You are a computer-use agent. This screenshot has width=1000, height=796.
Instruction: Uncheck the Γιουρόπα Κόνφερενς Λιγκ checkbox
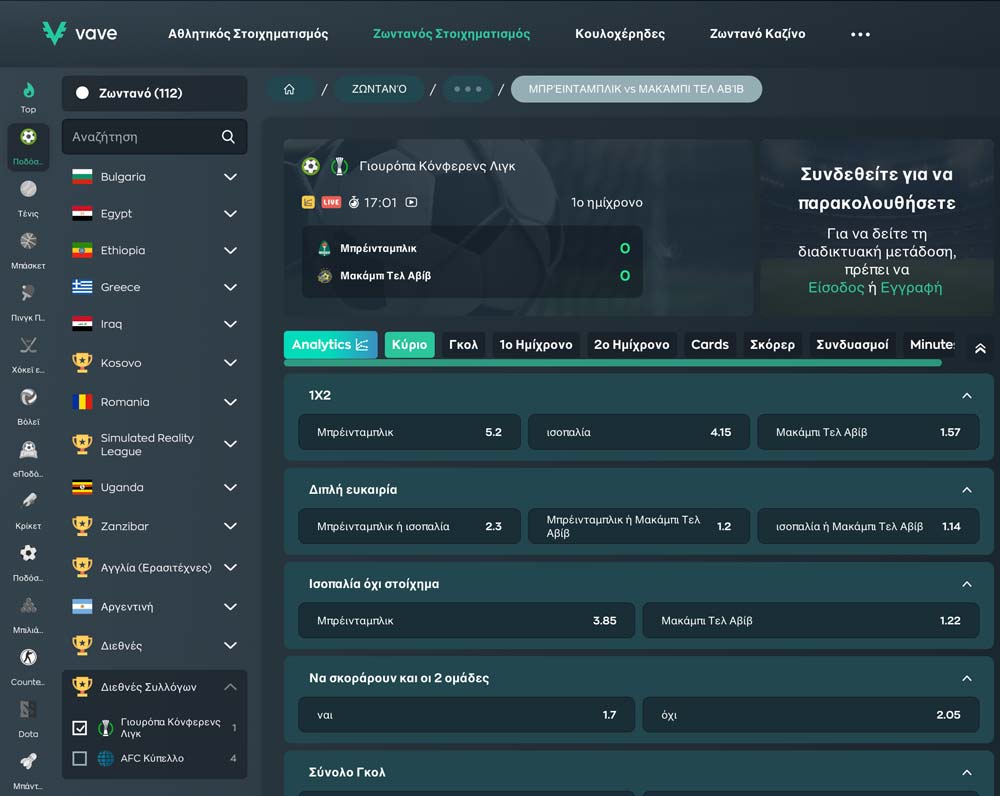coord(80,728)
